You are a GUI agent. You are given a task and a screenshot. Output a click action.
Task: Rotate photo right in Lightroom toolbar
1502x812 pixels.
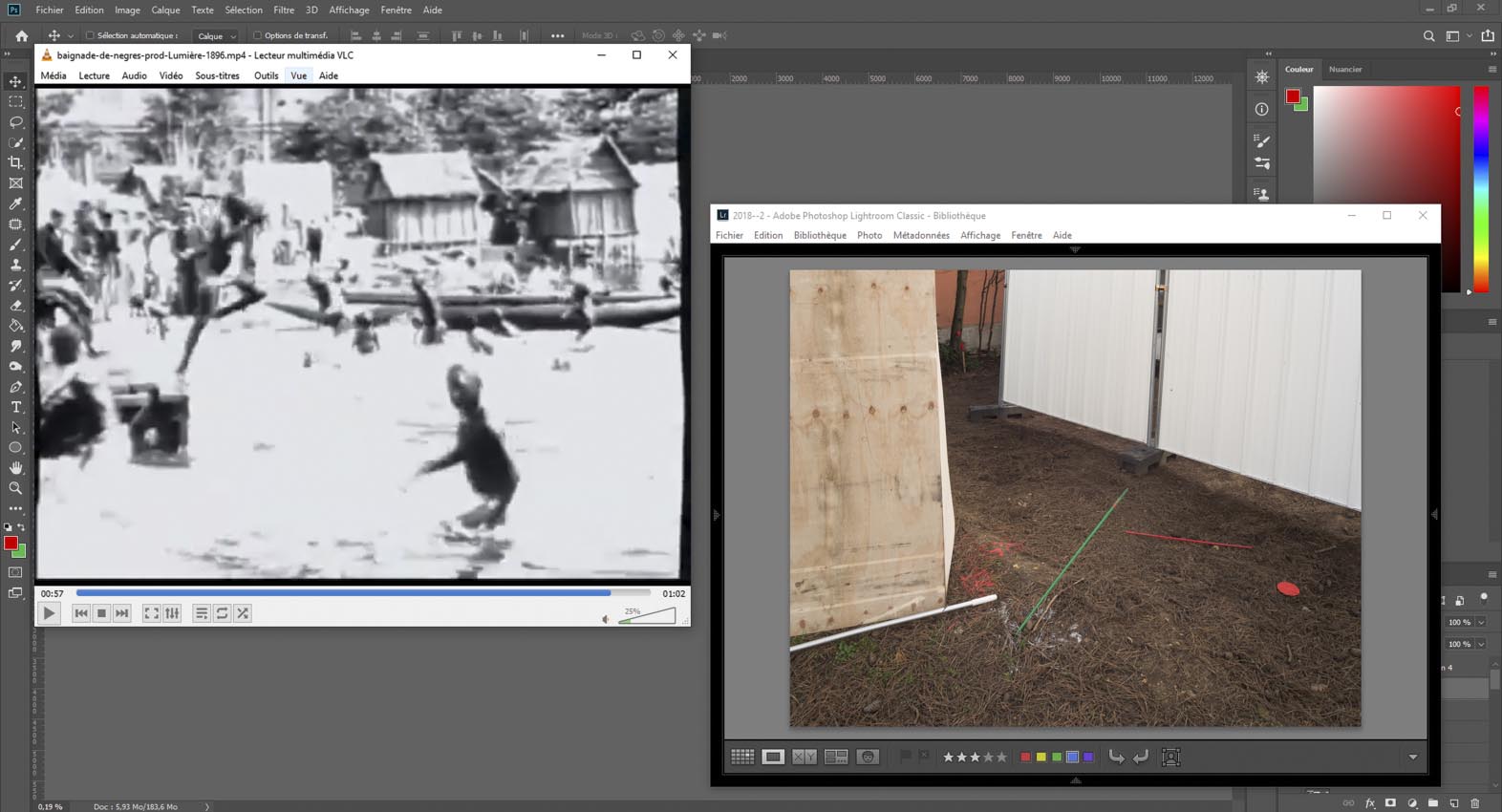[x=1141, y=757]
